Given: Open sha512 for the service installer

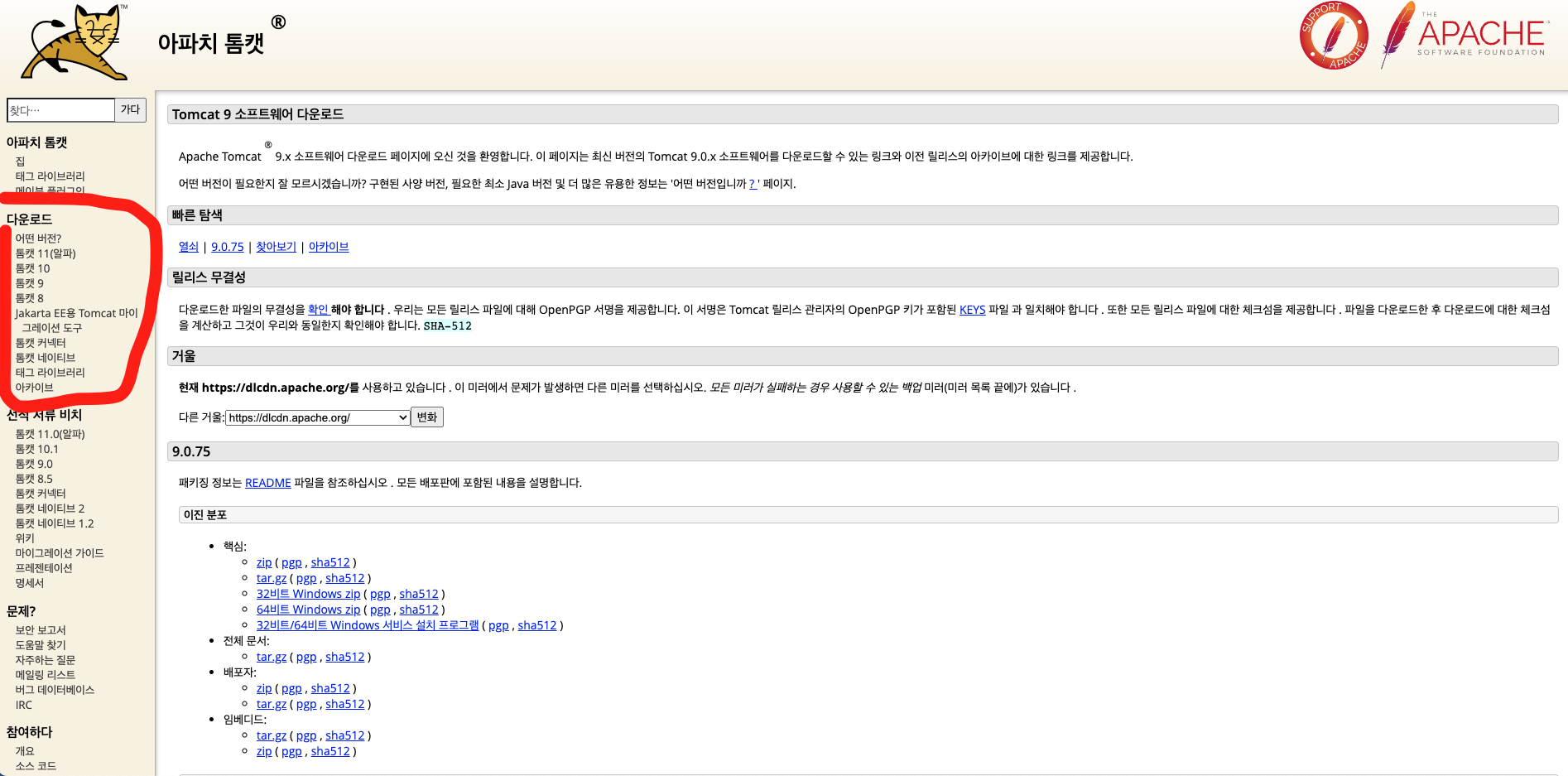Looking at the screenshot, I should (x=537, y=625).
